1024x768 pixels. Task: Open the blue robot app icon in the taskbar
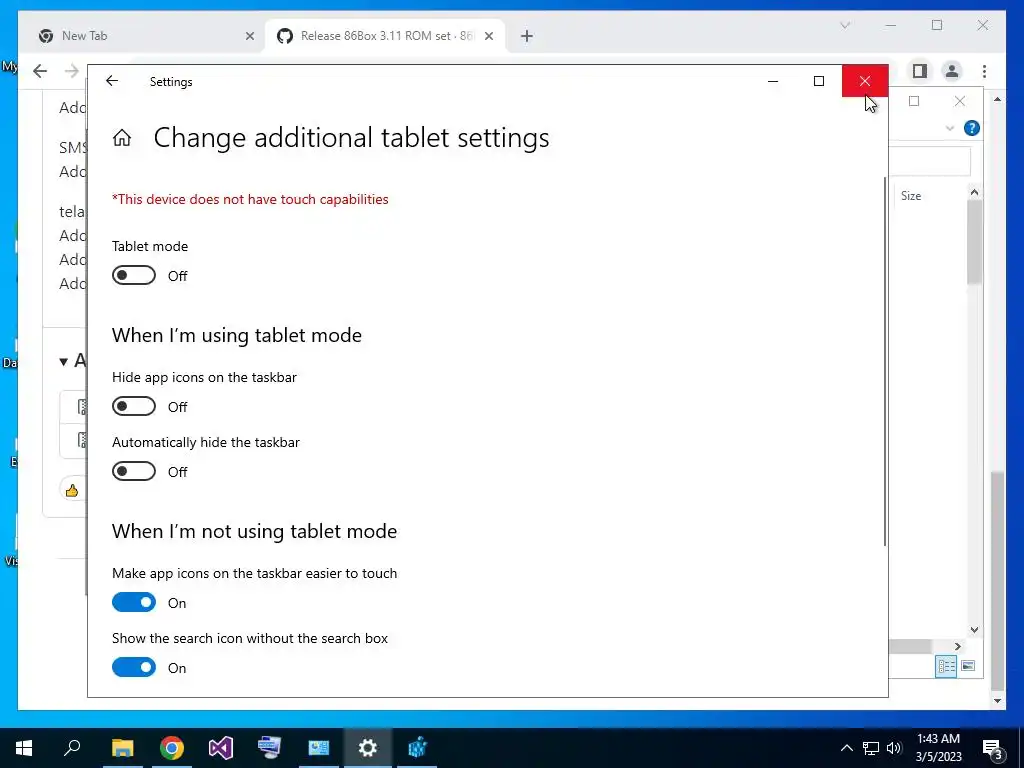[x=417, y=748]
